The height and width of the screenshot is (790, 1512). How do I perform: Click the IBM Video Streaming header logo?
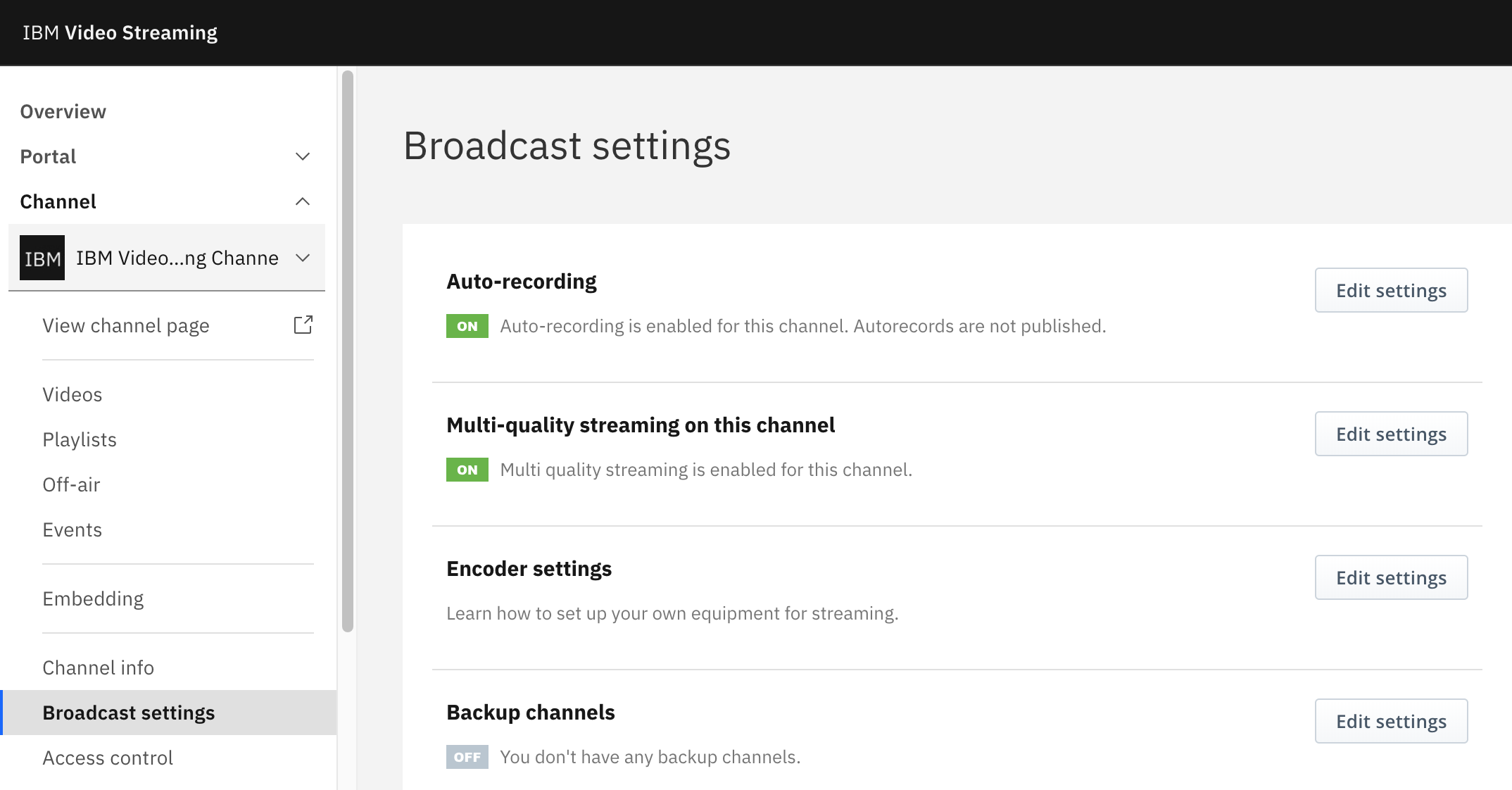(120, 32)
